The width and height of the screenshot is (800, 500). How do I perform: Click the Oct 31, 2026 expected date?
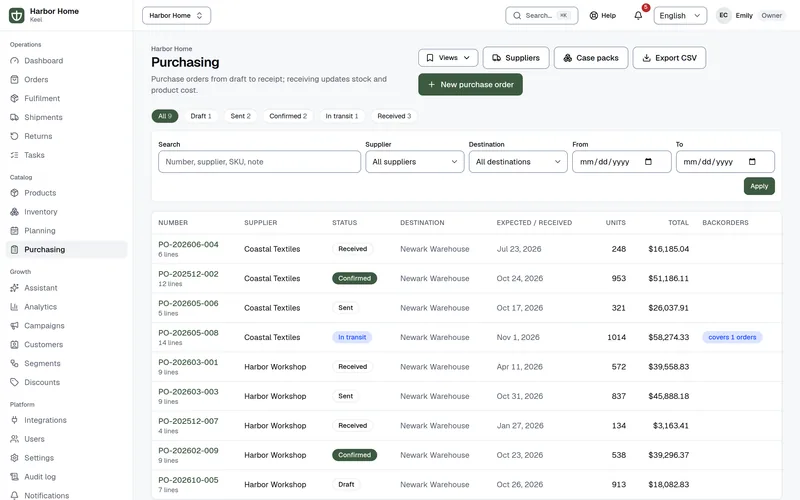pos(519,396)
